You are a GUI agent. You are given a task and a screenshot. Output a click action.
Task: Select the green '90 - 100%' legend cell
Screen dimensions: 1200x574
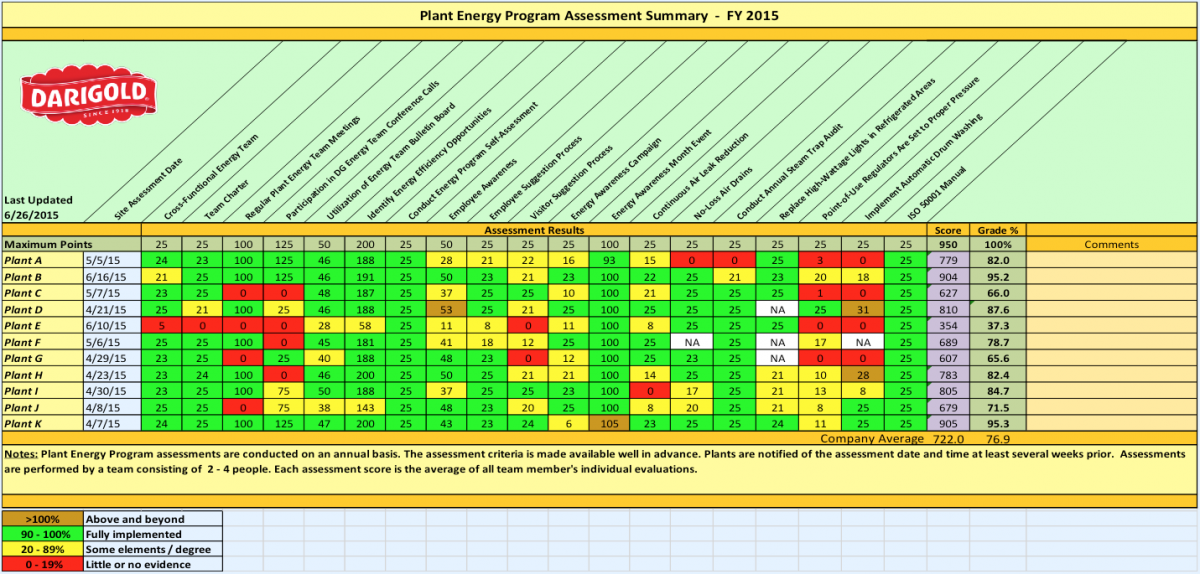coord(43,533)
